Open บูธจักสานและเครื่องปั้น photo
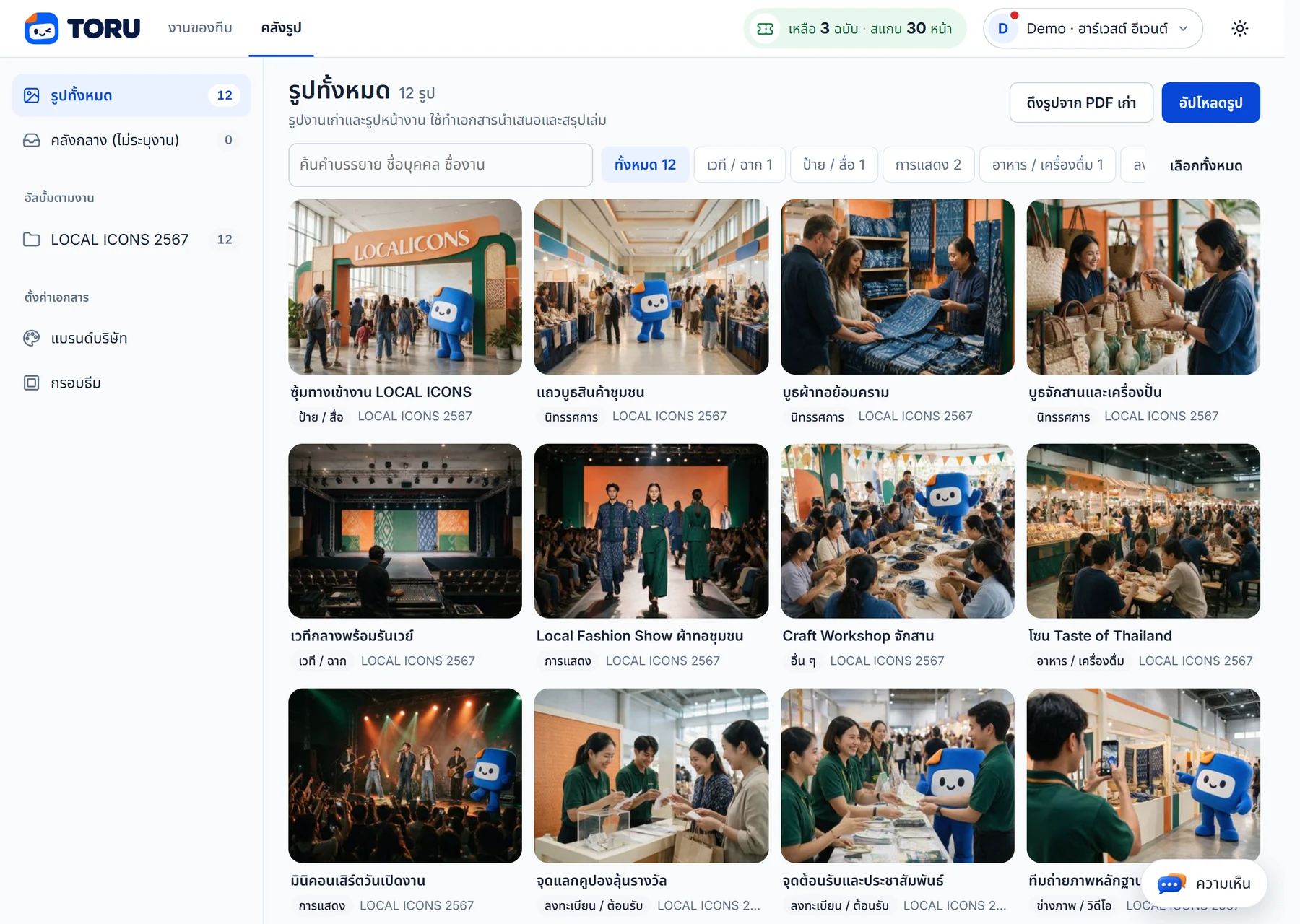The height and width of the screenshot is (924, 1300). pos(1143,287)
